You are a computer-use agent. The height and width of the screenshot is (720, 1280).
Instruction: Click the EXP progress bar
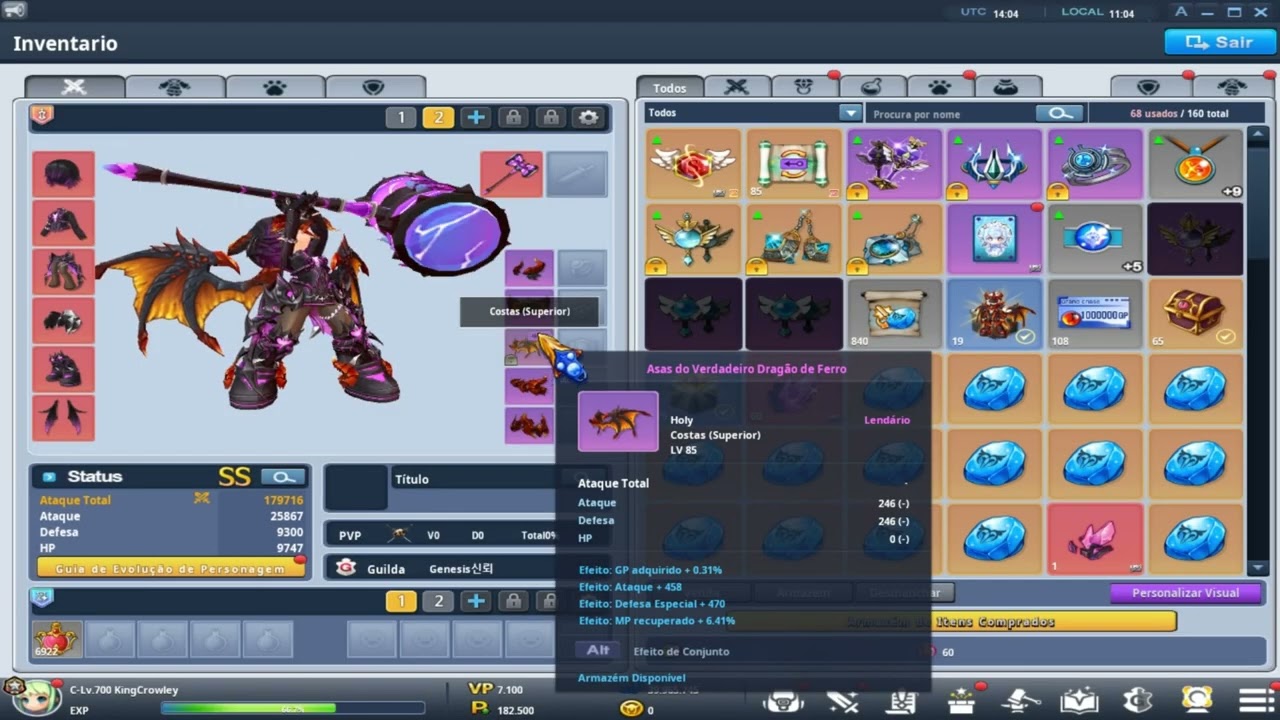point(292,708)
